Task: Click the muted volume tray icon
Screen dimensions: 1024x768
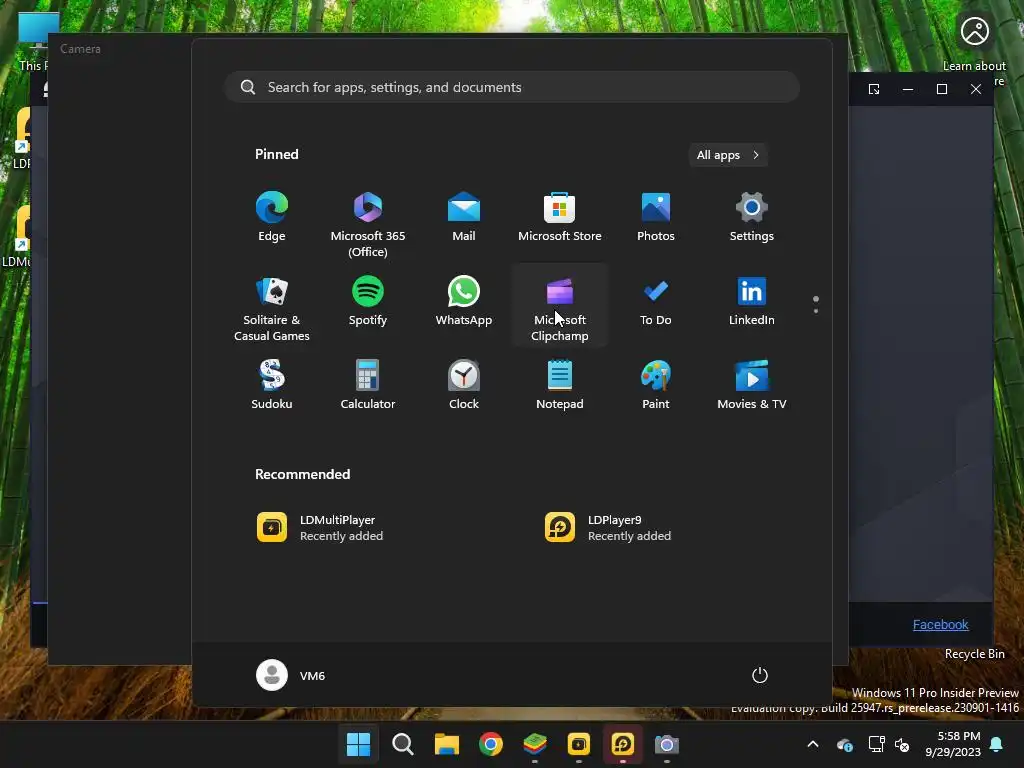Action: click(902, 744)
